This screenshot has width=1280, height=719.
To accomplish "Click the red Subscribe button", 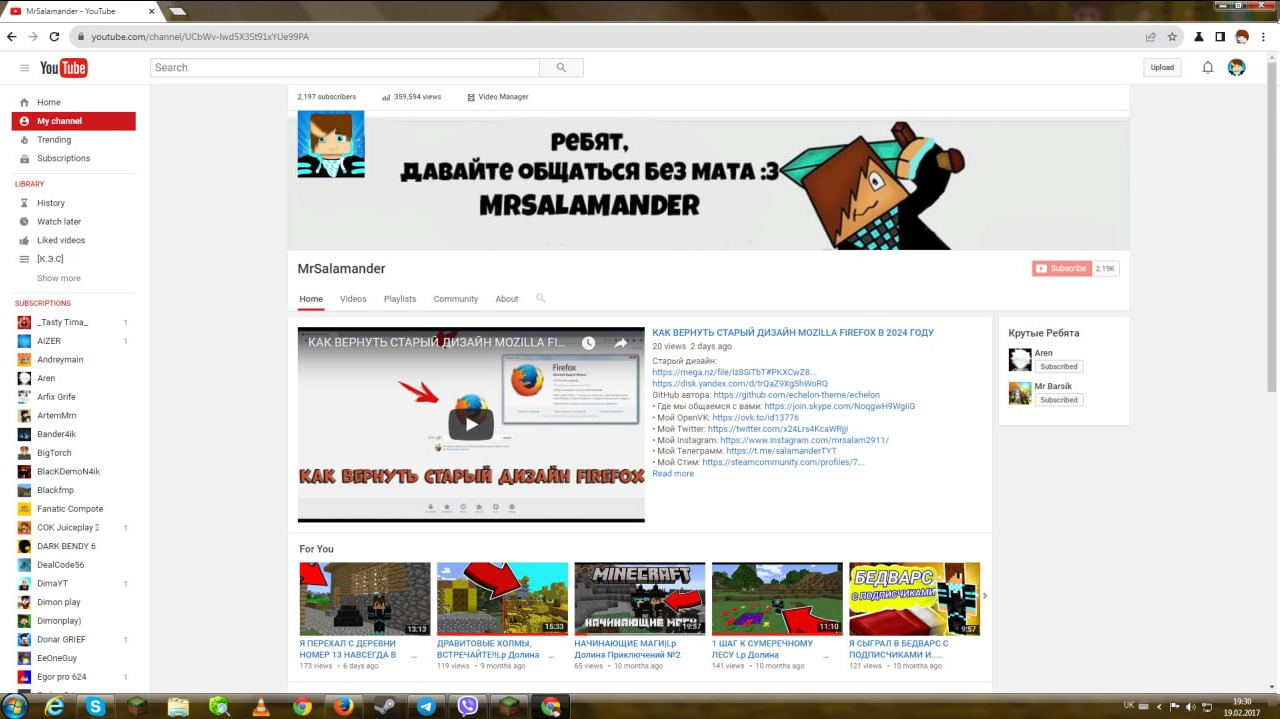I will tap(1062, 268).
